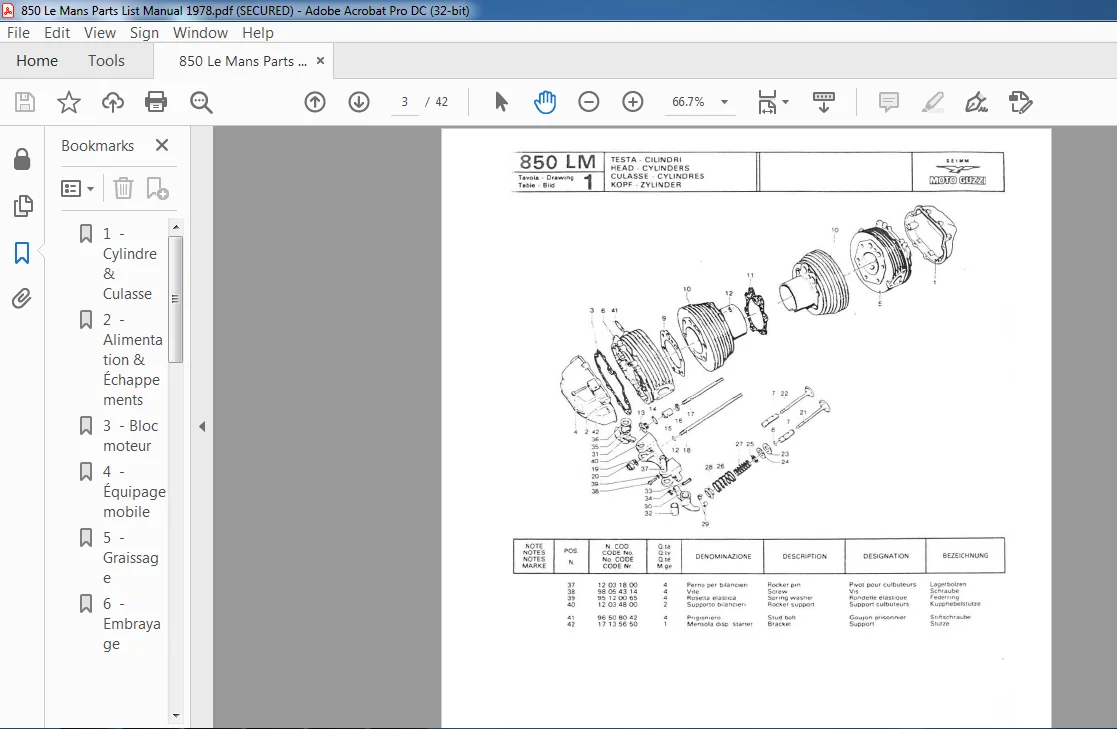Toggle the Bookmarks panel icon
The width and height of the screenshot is (1117, 729).
(22, 252)
